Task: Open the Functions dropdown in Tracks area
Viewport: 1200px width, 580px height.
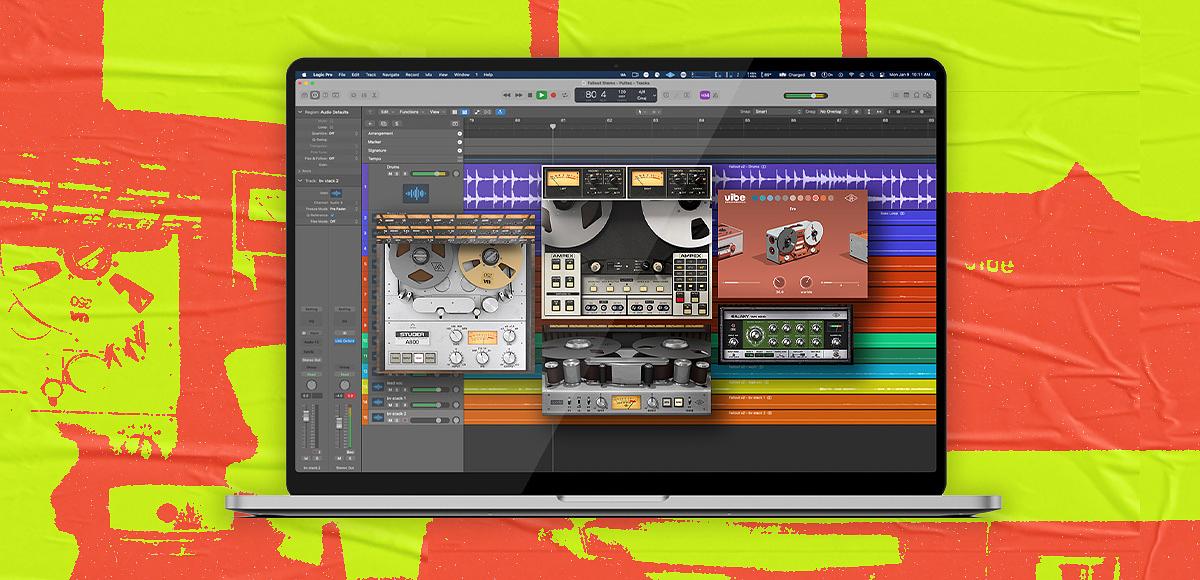Action: click(411, 112)
